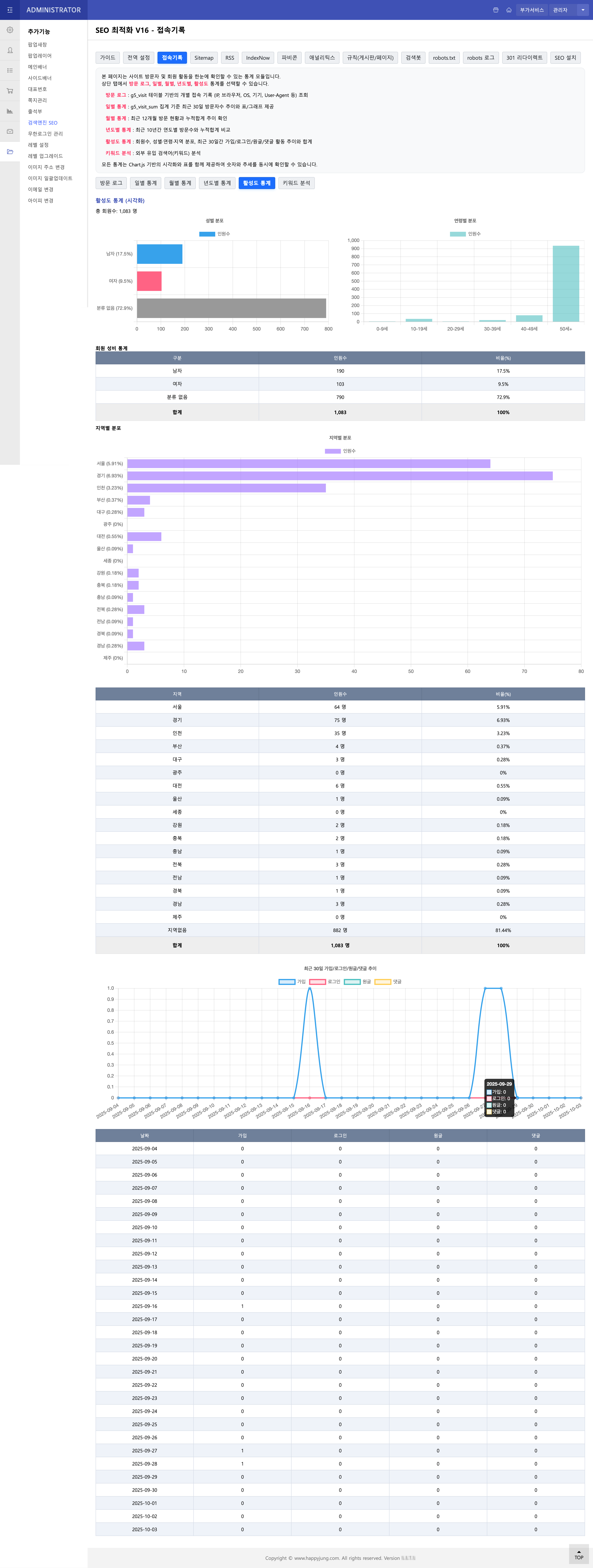Image resolution: width=593 pixels, height=1568 pixels.
Task: Click the list icon in the sidebar
Action: 10,71
